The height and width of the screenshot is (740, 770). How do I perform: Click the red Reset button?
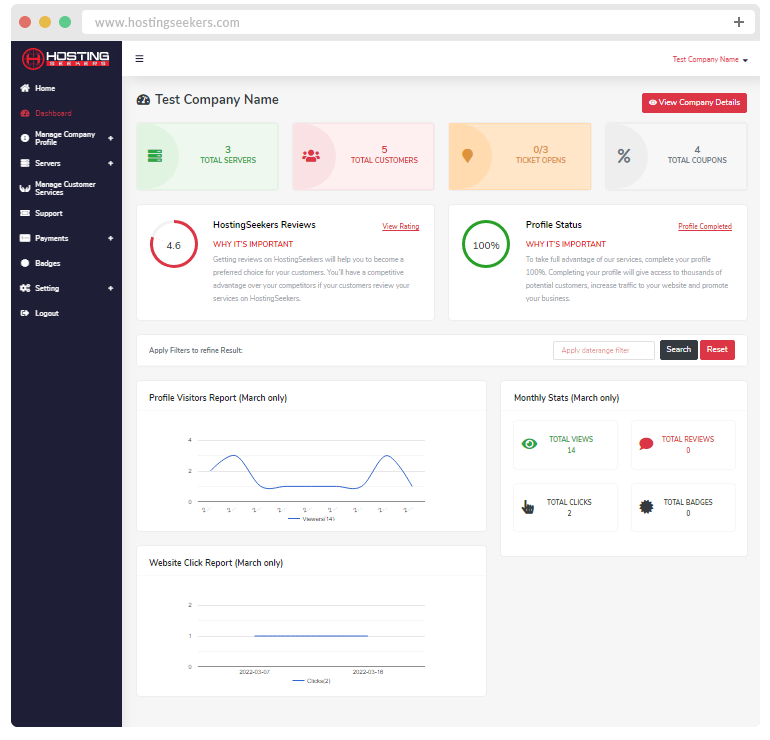coord(717,350)
